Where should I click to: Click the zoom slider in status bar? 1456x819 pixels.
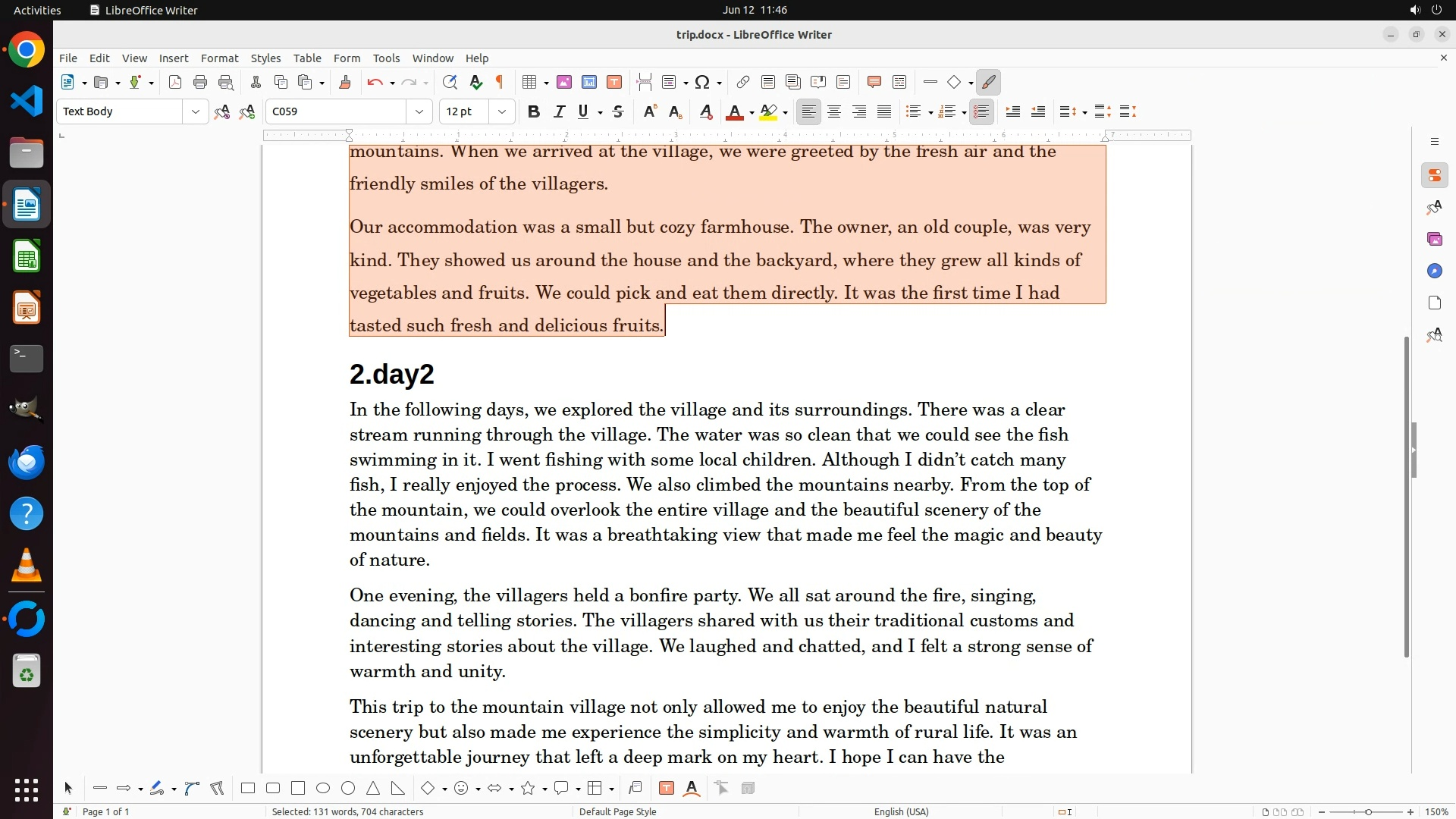[x=1368, y=811]
